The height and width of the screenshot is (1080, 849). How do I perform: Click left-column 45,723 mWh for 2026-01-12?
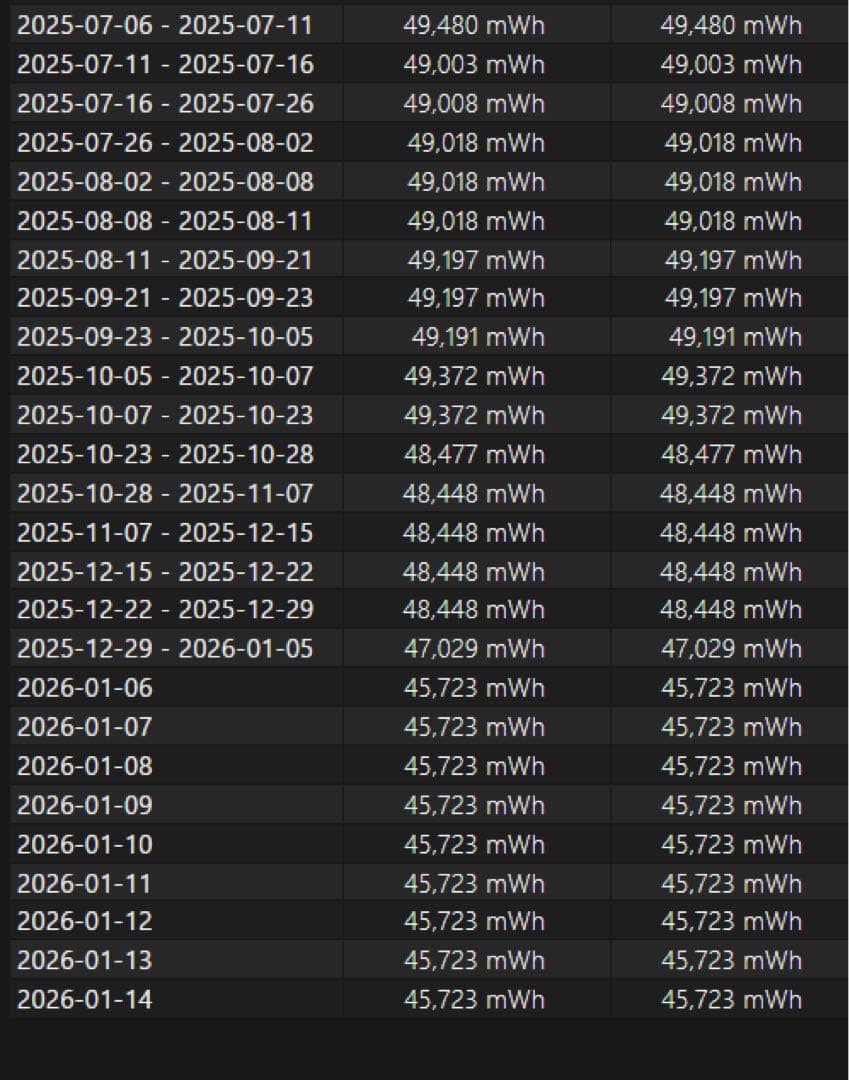(x=474, y=921)
